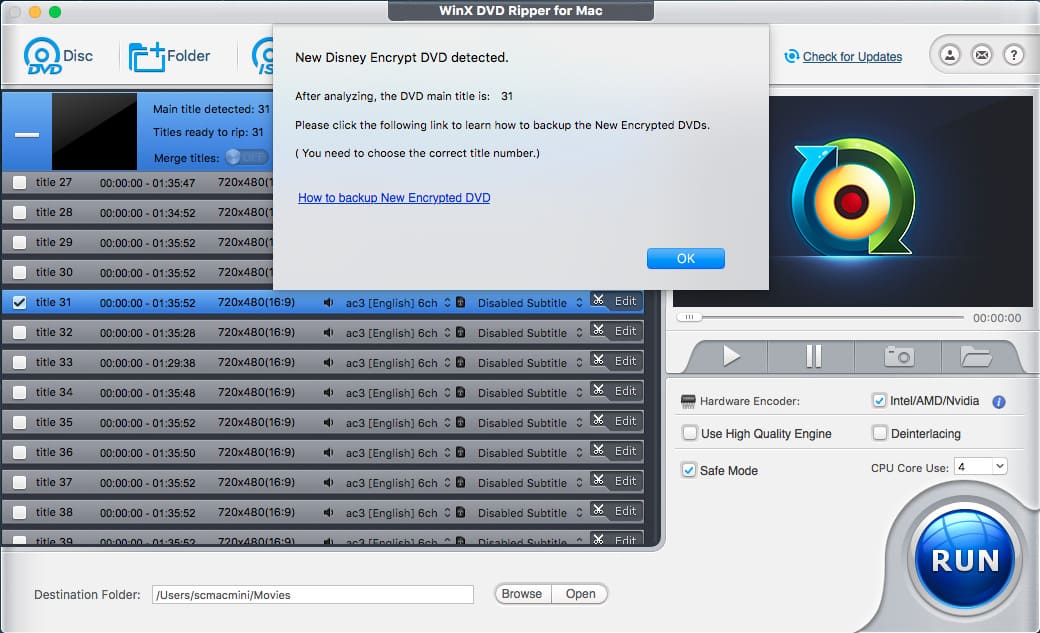The width and height of the screenshot is (1040, 633).
Task: Click the Destination Folder path field
Action: tap(312, 595)
